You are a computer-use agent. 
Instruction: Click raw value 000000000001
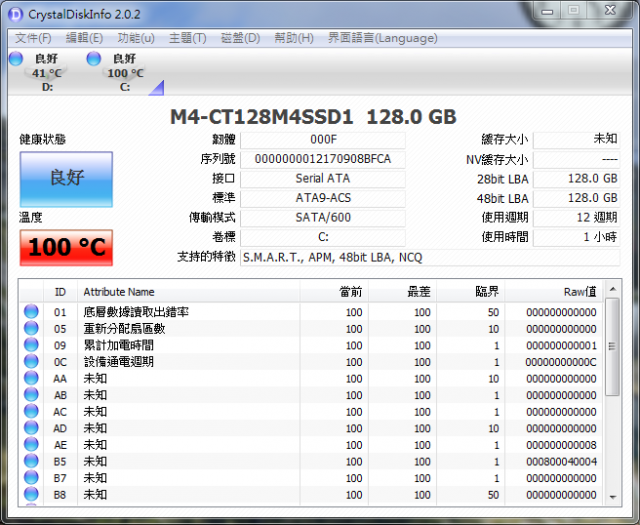click(x=561, y=346)
